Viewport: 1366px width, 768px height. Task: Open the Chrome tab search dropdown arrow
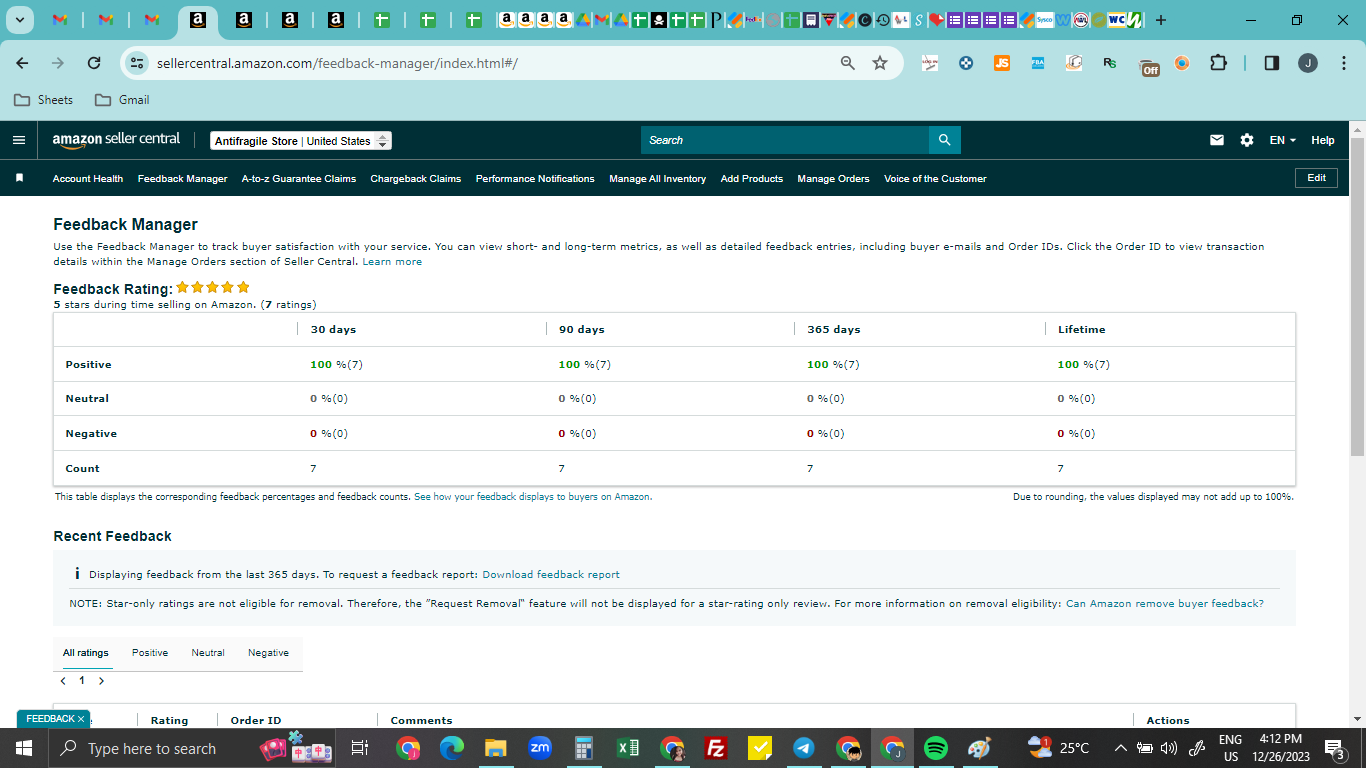pyautogui.click(x=19, y=20)
